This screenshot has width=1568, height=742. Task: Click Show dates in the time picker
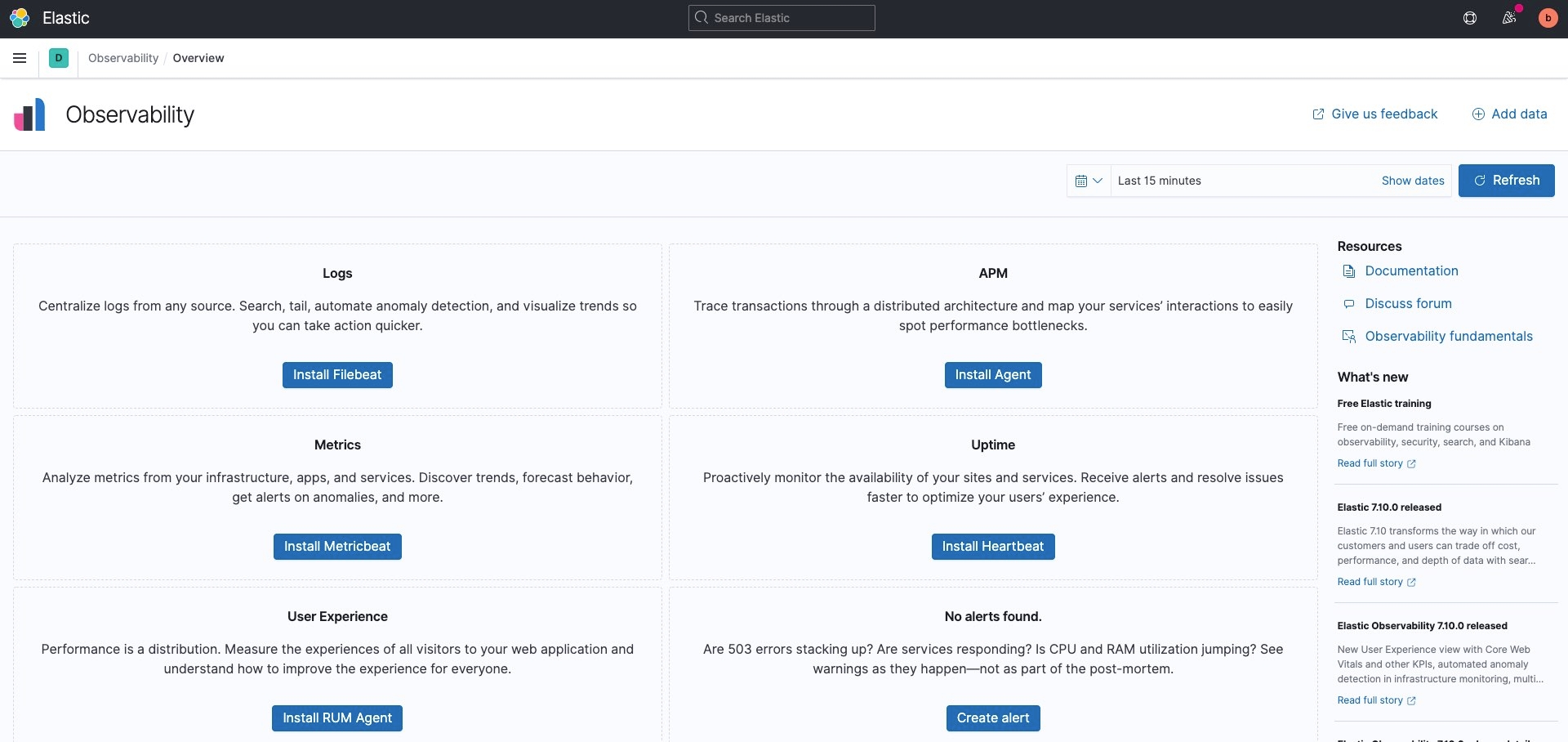1413,181
